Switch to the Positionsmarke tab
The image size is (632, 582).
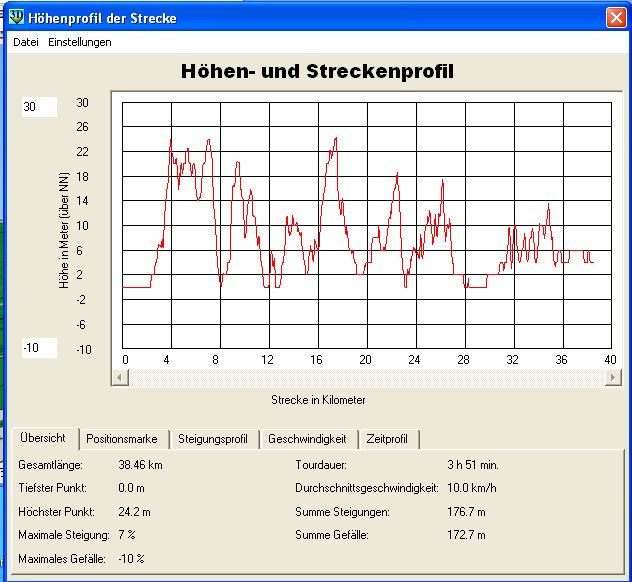122,439
